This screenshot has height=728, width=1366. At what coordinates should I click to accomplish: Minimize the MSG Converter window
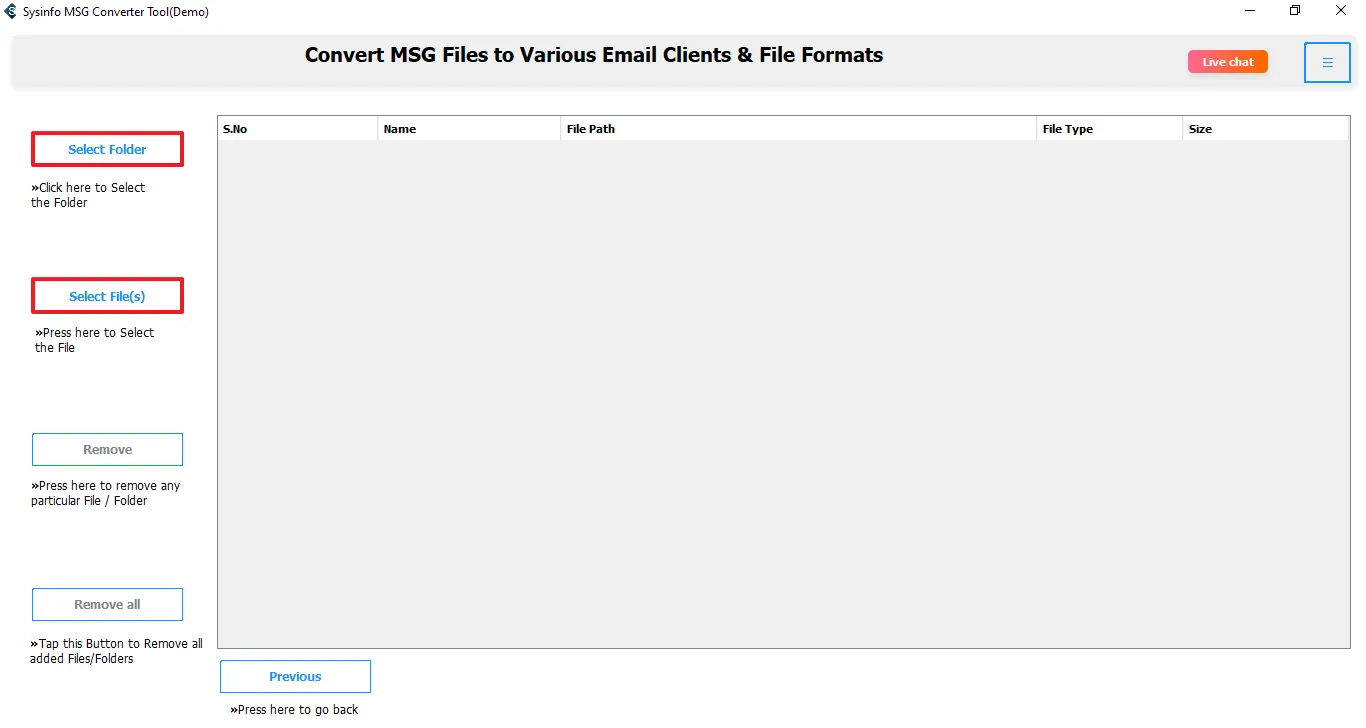(1250, 11)
